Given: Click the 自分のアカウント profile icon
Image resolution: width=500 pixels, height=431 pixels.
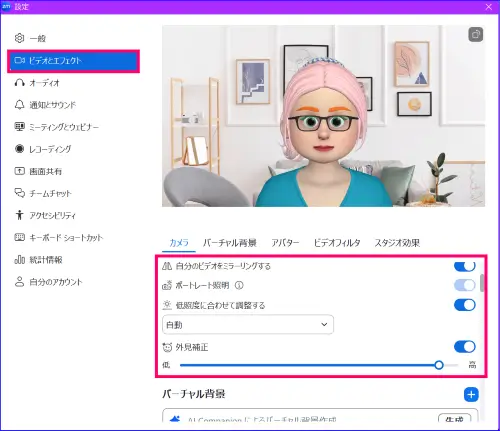Looking at the screenshot, I should click(x=20, y=281).
